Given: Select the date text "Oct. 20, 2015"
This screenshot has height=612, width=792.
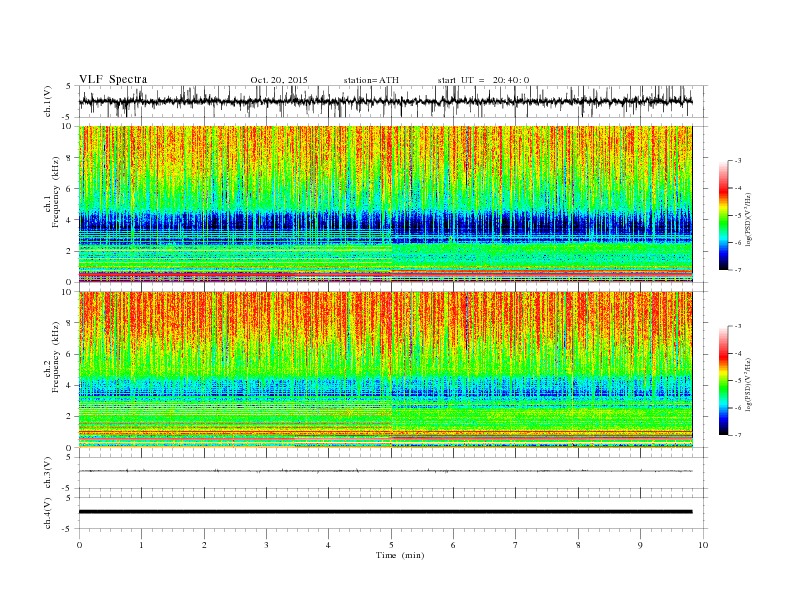Looking at the screenshot, I should coord(279,80).
